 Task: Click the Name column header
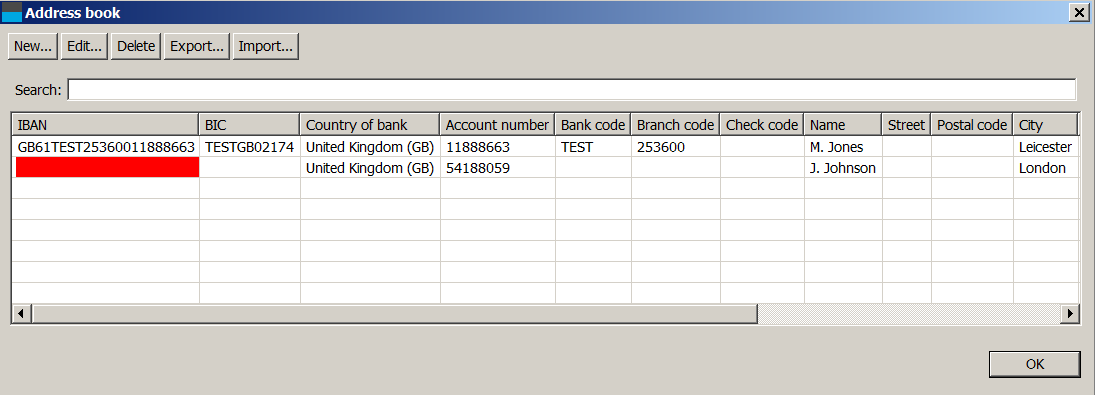coord(843,125)
